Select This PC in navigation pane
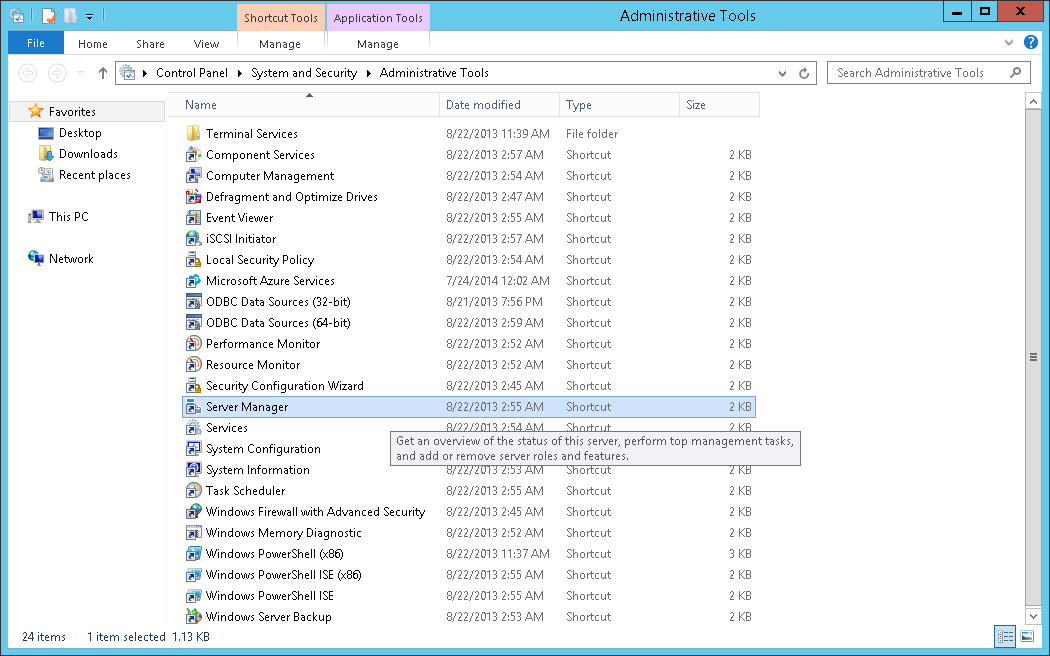The height and width of the screenshot is (656, 1050). coord(68,217)
